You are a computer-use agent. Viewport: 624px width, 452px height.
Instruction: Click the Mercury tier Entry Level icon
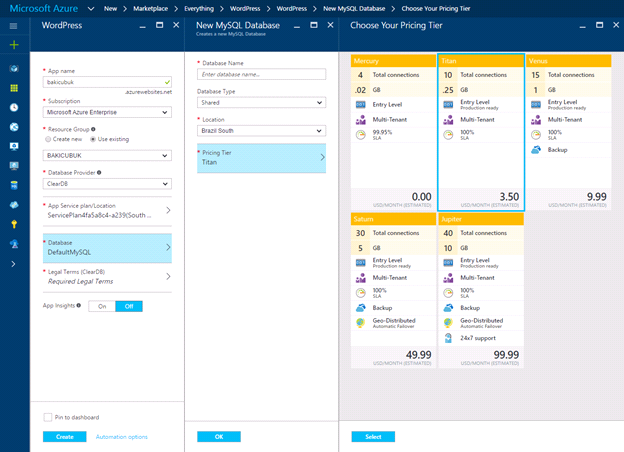tap(361, 105)
